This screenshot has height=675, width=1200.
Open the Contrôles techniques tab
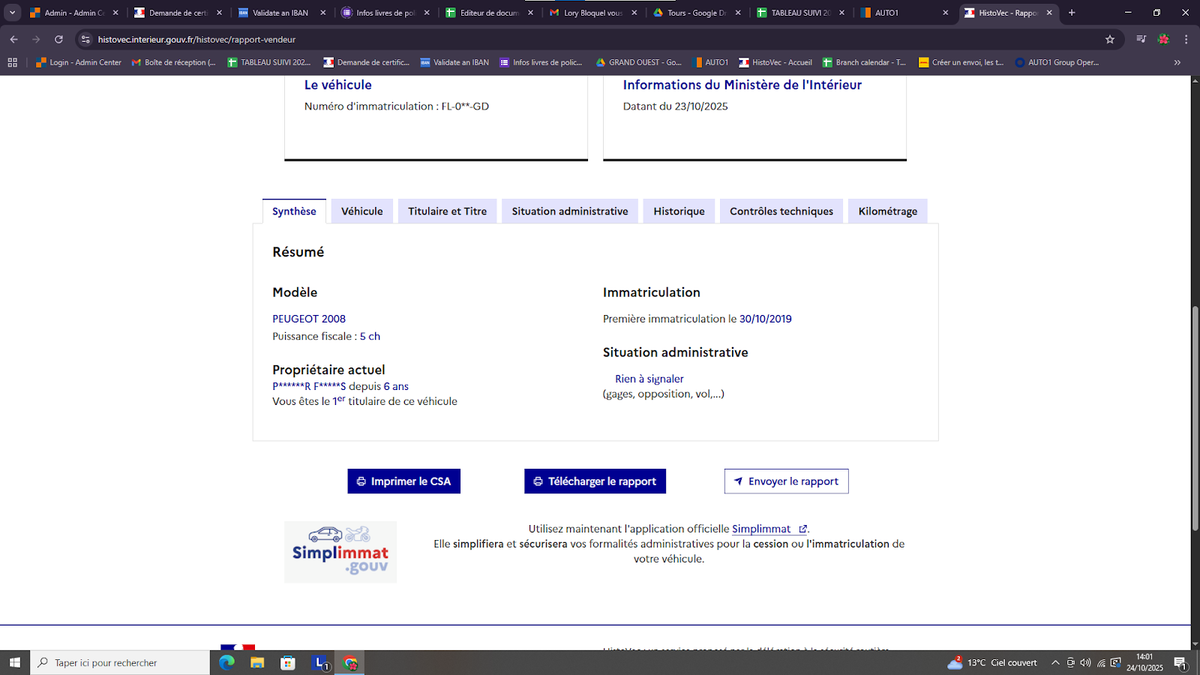click(x=781, y=211)
